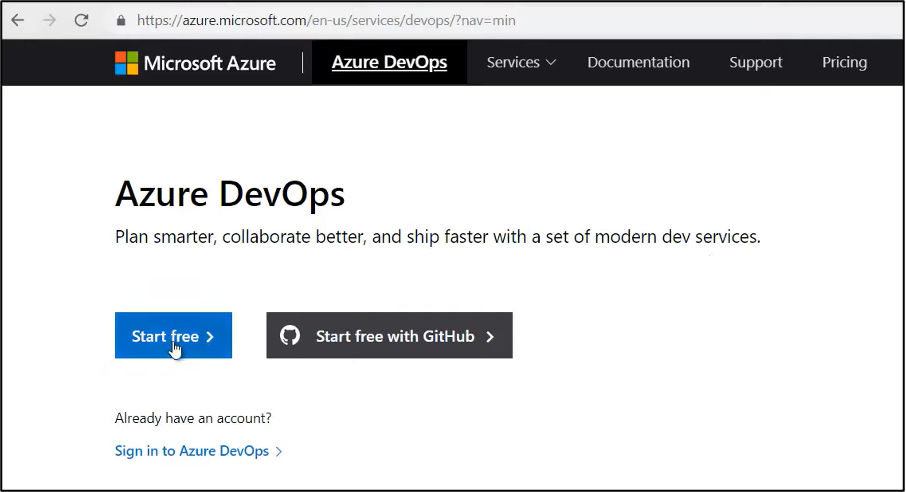Expand the Services dropdown menu
The width and height of the screenshot is (906, 492).
click(521, 62)
